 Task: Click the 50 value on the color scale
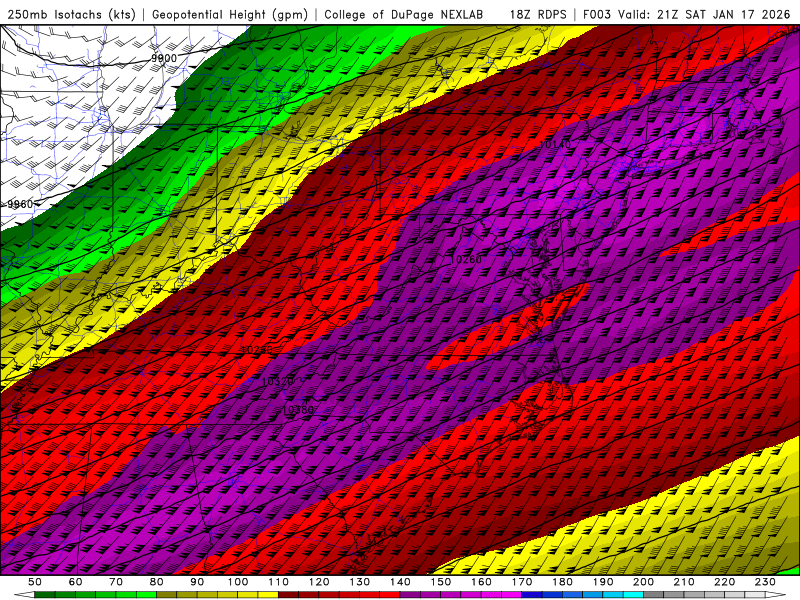(x=35, y=582)
